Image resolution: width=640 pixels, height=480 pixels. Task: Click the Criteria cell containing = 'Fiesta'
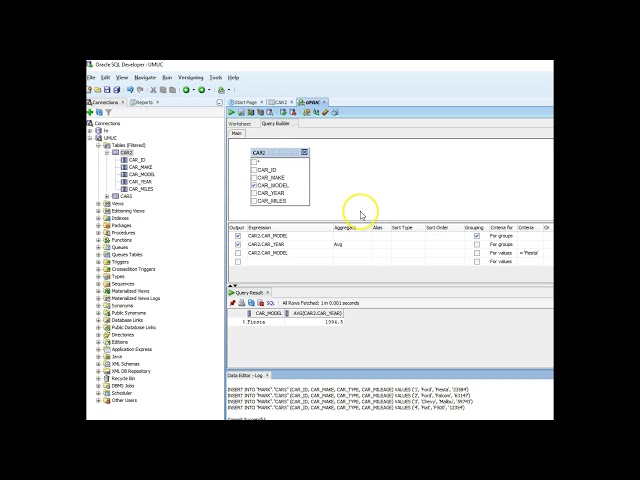tap(530, 253)
